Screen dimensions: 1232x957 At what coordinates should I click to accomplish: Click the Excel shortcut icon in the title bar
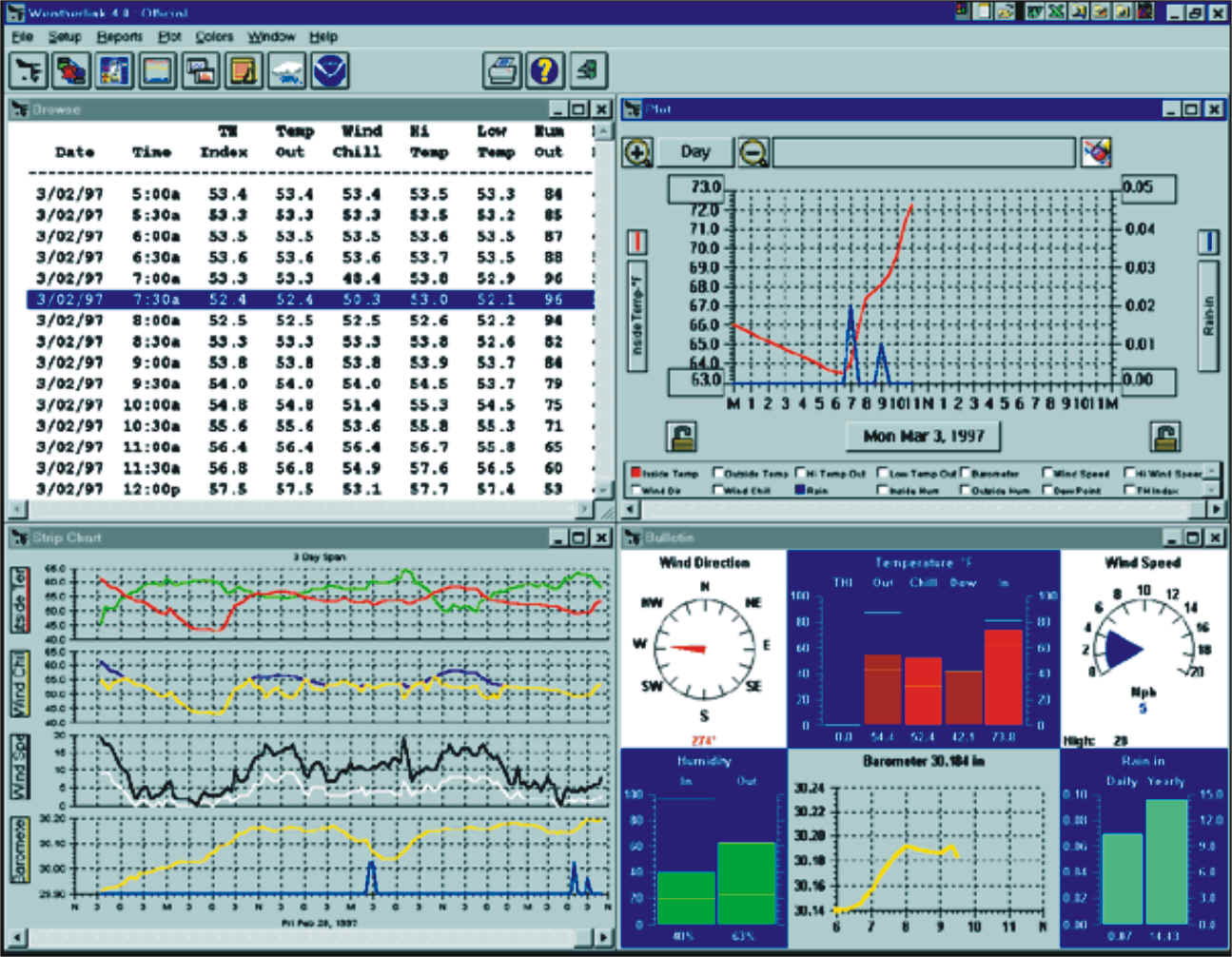(1055, 11)
